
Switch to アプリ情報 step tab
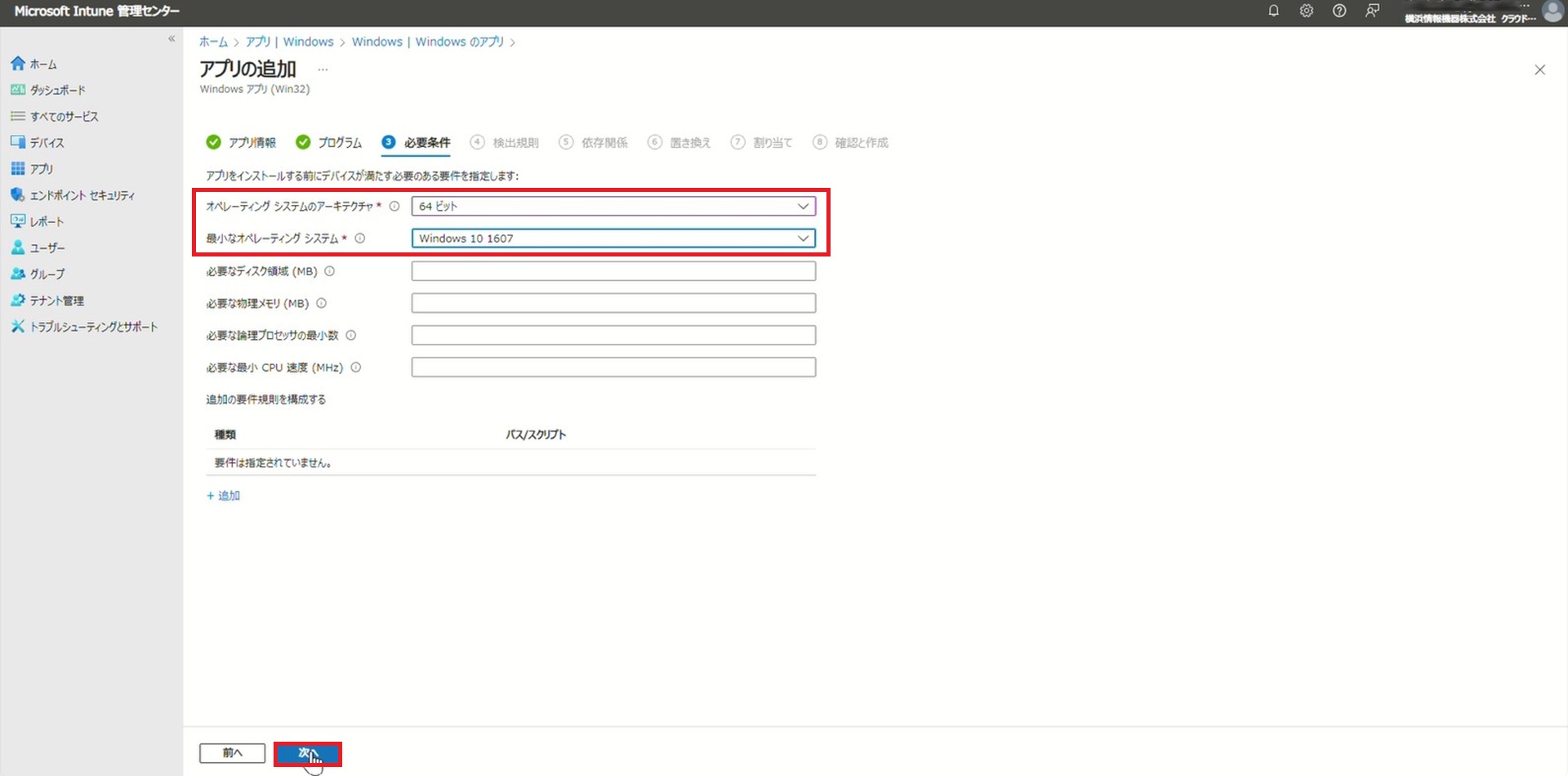(241, 142)
